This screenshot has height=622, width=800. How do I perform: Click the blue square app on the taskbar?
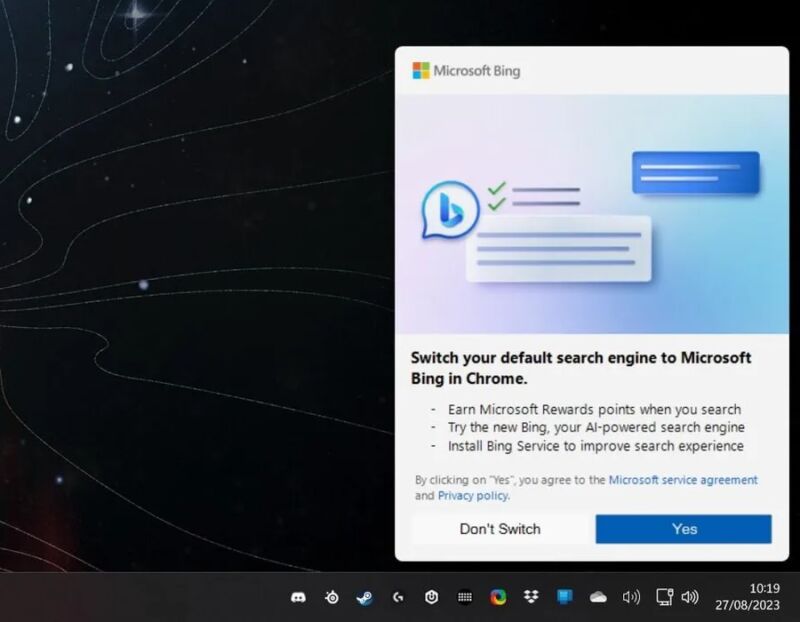click(x=565, y=597)
